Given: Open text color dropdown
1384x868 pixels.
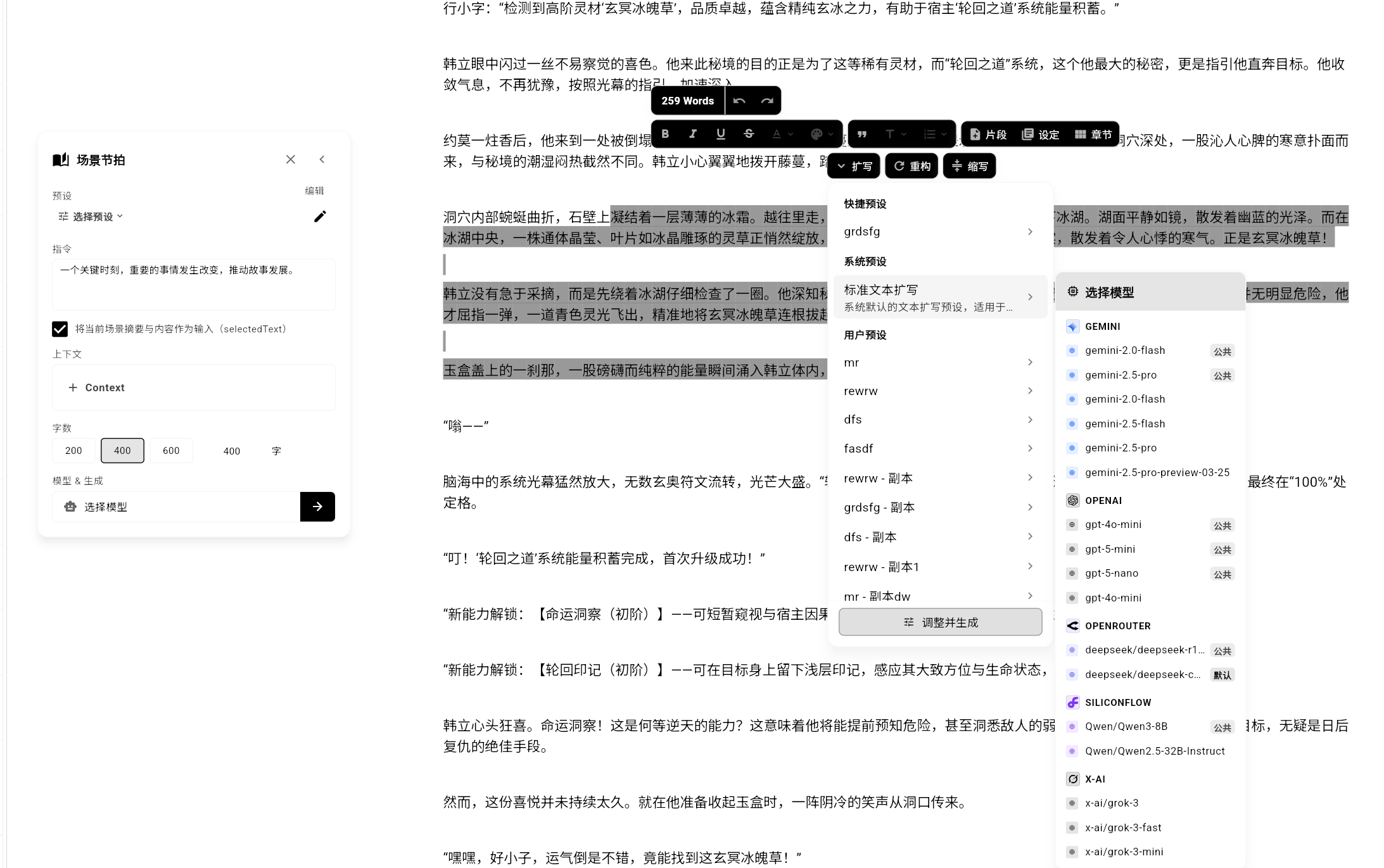Looking at the screenshot, I should pyautogui.click(x=782, y=134).
